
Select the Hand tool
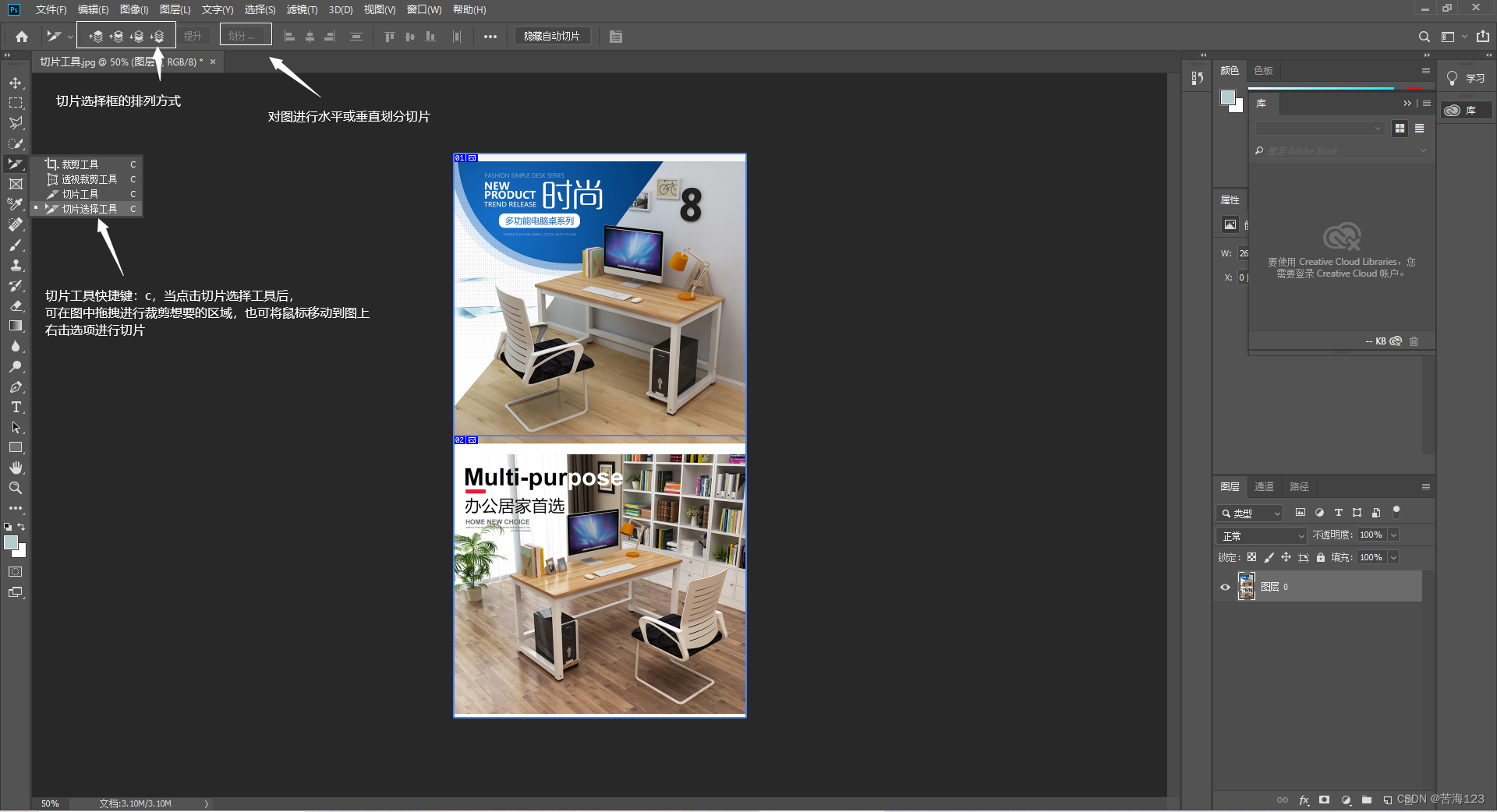[16, 468]
